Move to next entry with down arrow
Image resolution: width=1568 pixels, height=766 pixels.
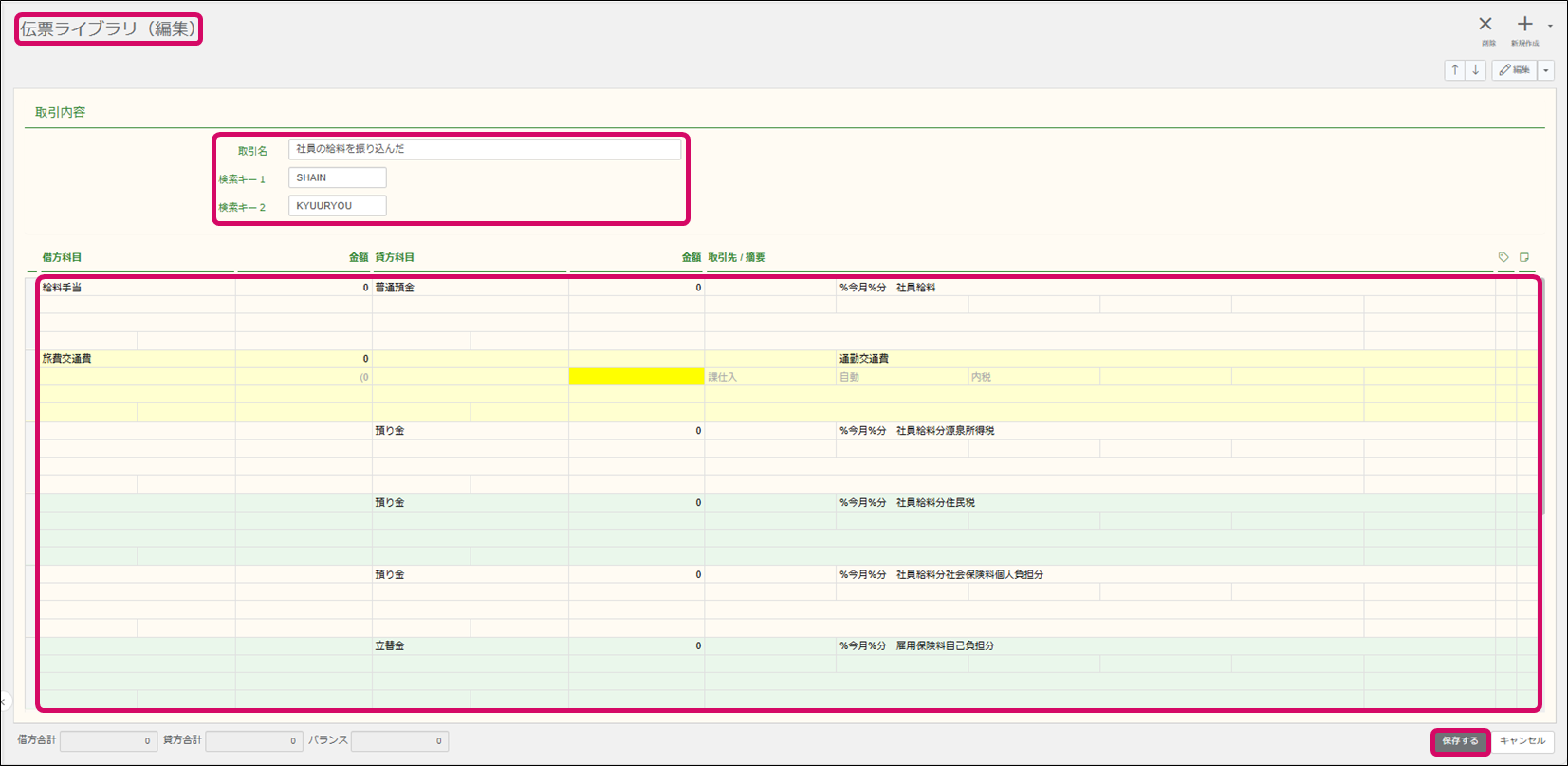[x=1475, y=70]
